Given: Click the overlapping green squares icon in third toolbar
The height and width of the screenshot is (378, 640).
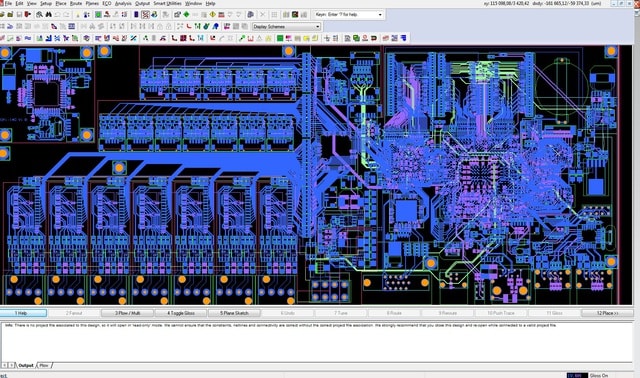Looking at the screenshot, I should point(356,38).
